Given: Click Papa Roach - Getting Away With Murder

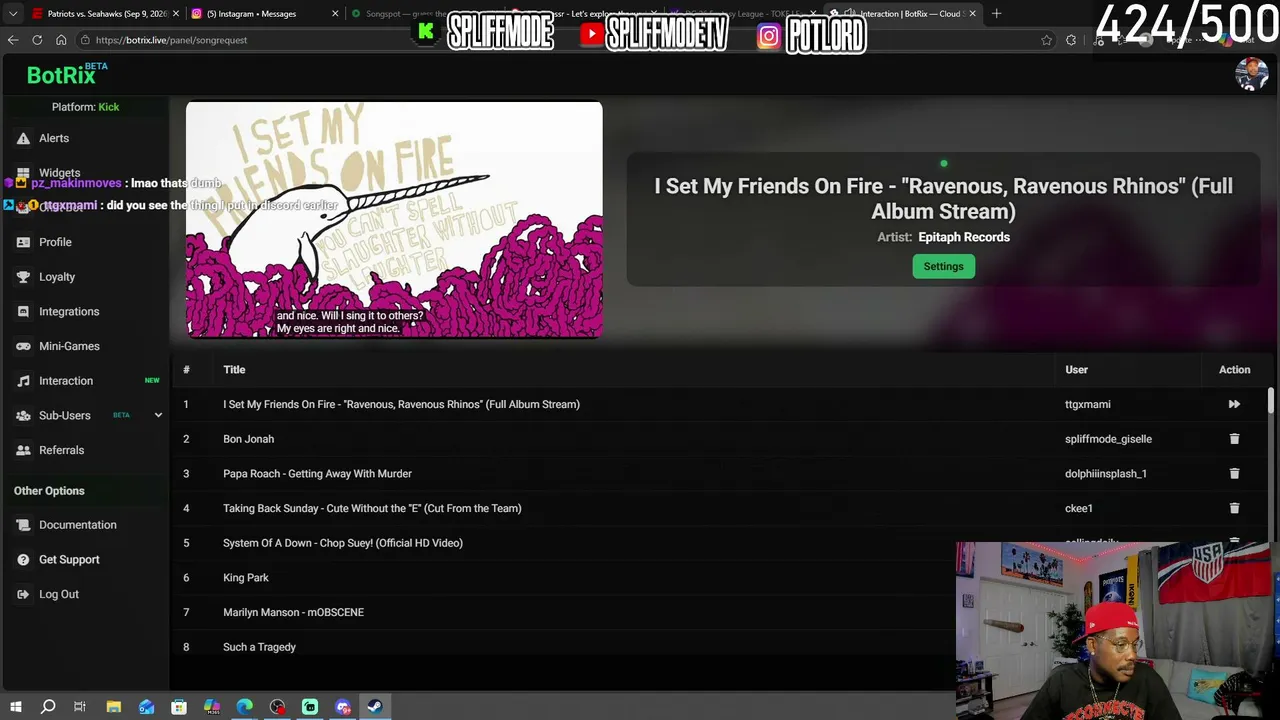Looking at the screenshot, I should (x=317, y=474).
